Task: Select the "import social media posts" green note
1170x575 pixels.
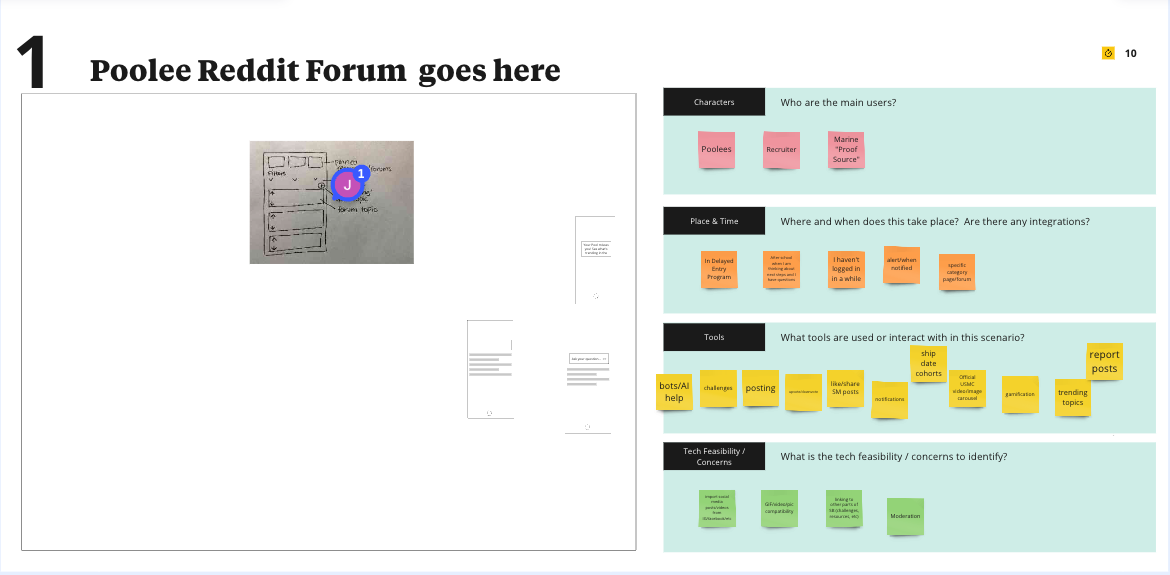Action: tap(718, 509)
